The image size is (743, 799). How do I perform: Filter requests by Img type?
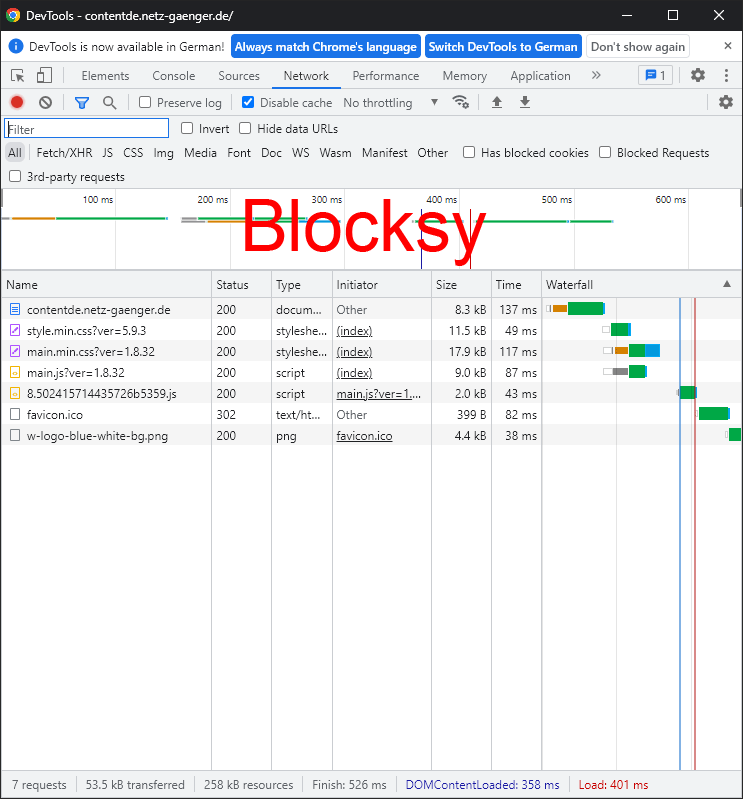(x=164, y=152)
